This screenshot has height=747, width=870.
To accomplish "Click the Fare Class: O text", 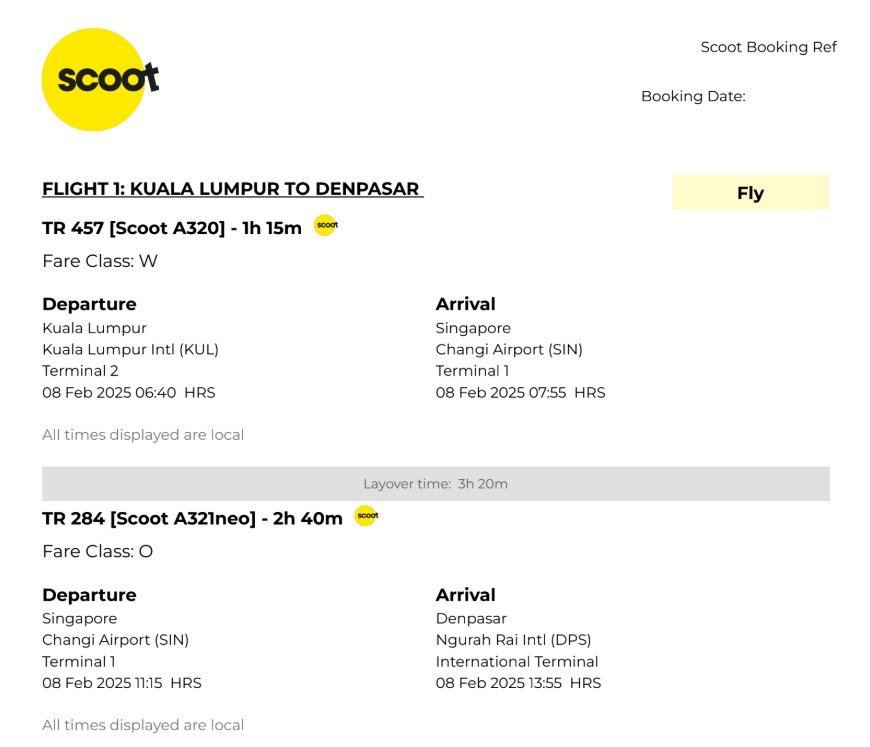I will [98, 551].
